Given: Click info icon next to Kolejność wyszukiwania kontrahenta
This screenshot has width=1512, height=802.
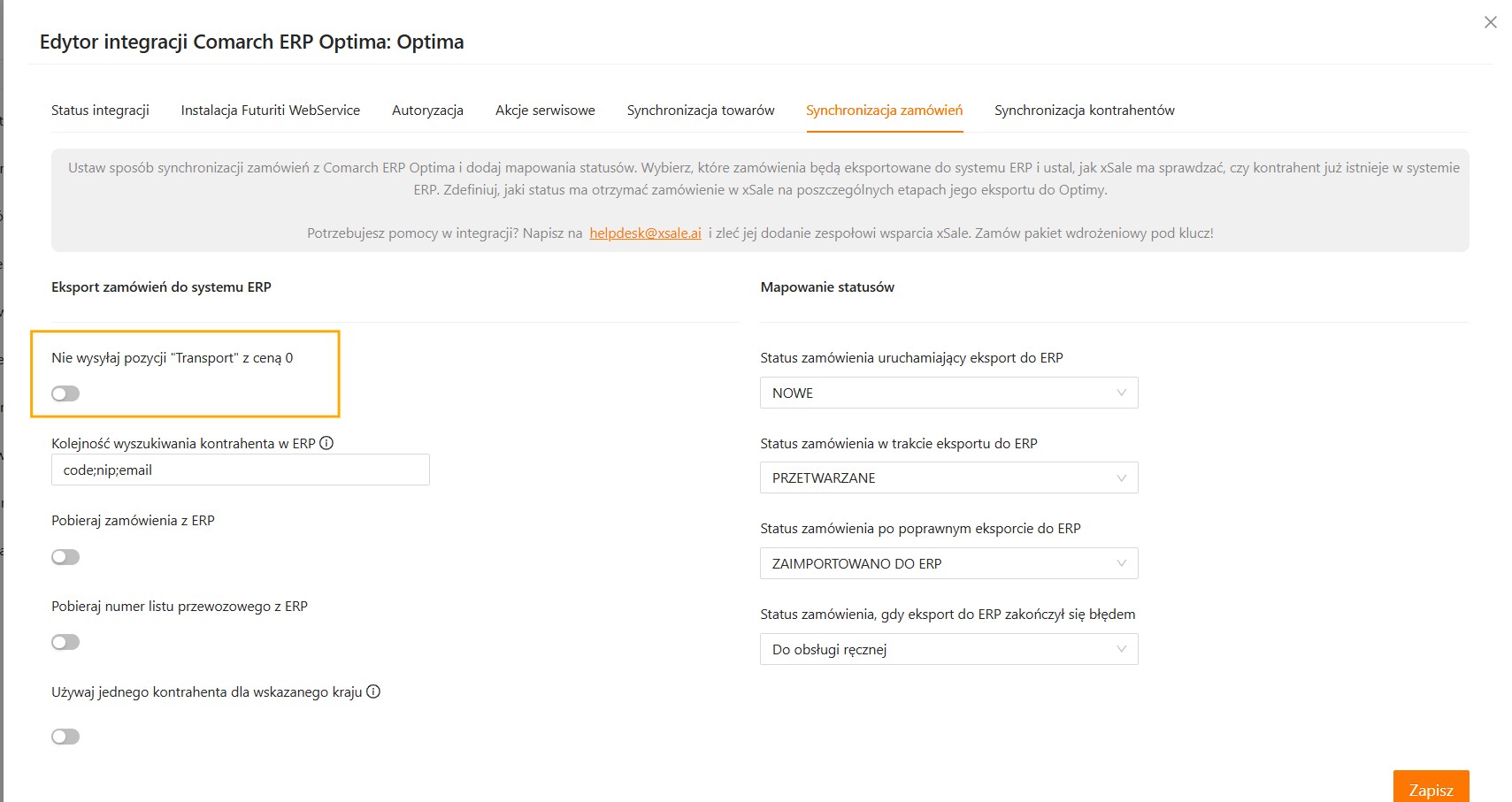Looking at the screenshot, I should (x=326, y=443).
